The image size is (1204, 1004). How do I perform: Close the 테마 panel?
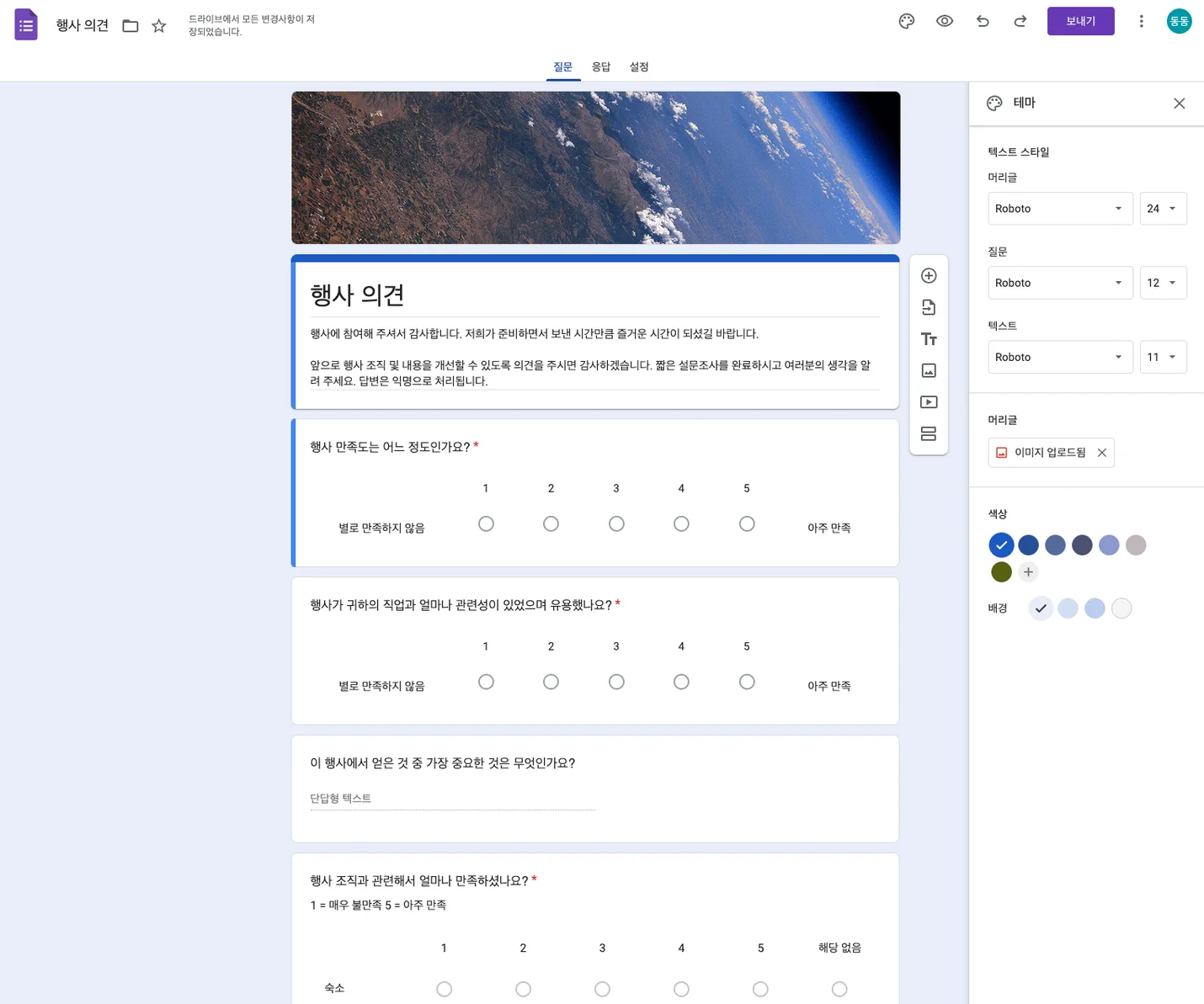pyautogui.click(x=1179, y=104)
